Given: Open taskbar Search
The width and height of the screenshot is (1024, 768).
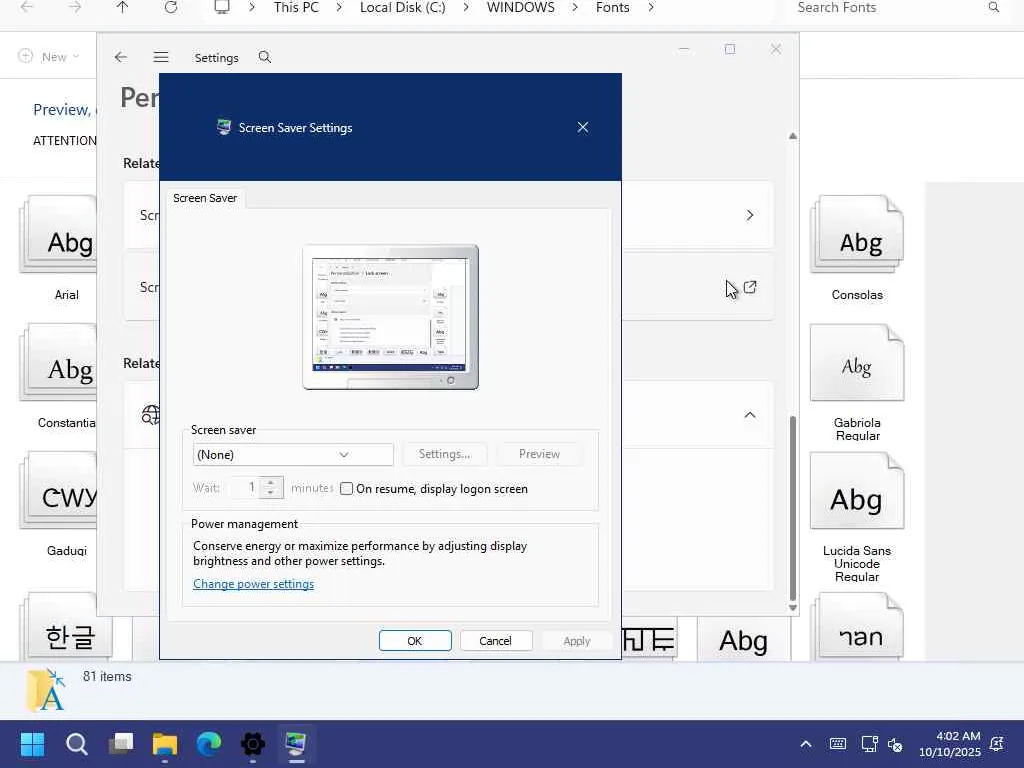Looking at the screenshot, I should (76, 744).
